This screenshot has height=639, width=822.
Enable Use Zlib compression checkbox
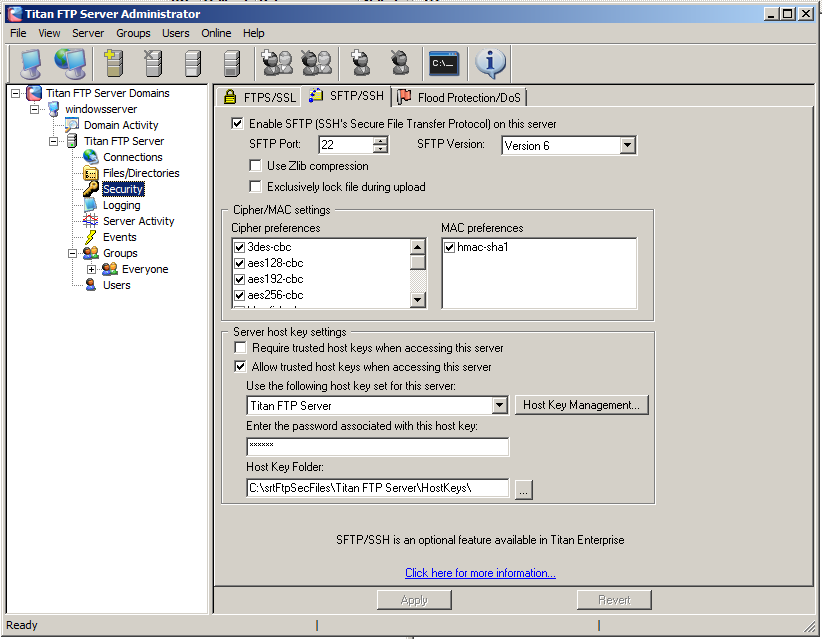tap(255, 166)
